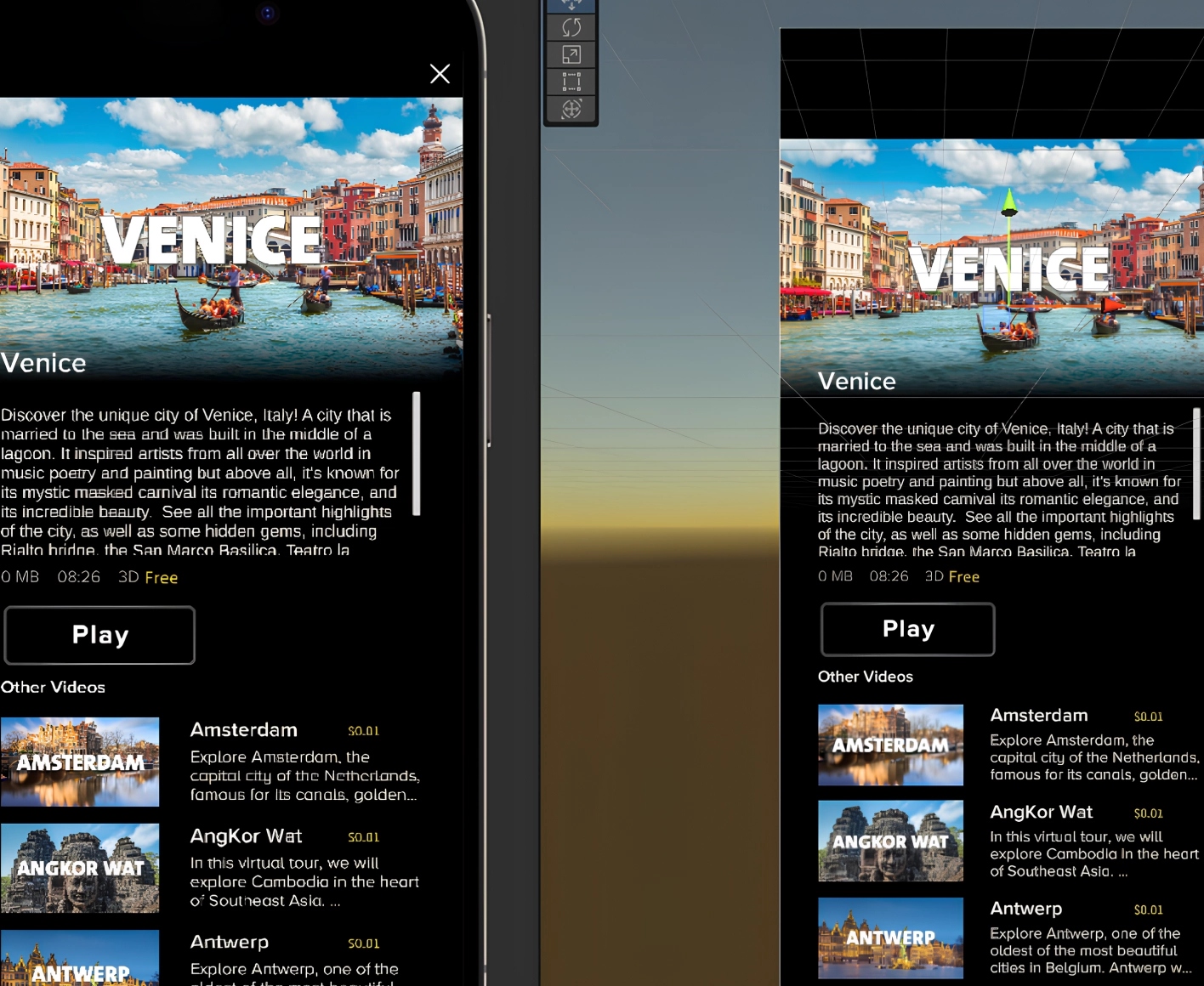
Task: Select the combined Transform tool icon
Action: click(571, 109)
